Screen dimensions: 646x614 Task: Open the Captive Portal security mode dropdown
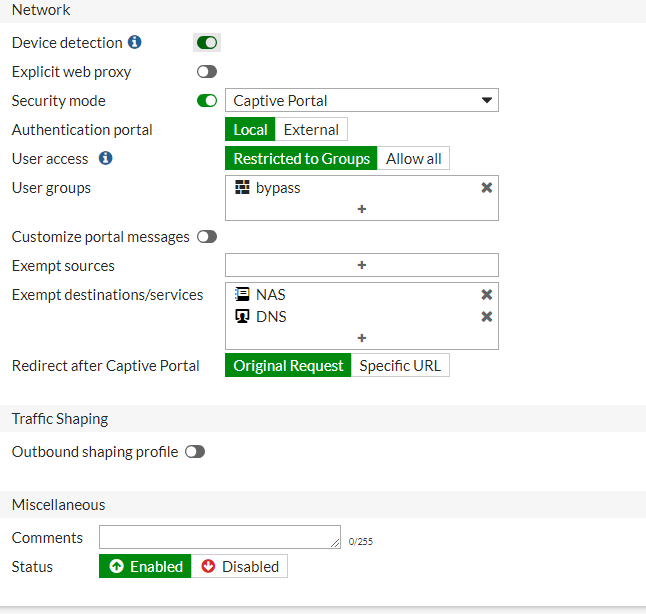tap(362, 101)
